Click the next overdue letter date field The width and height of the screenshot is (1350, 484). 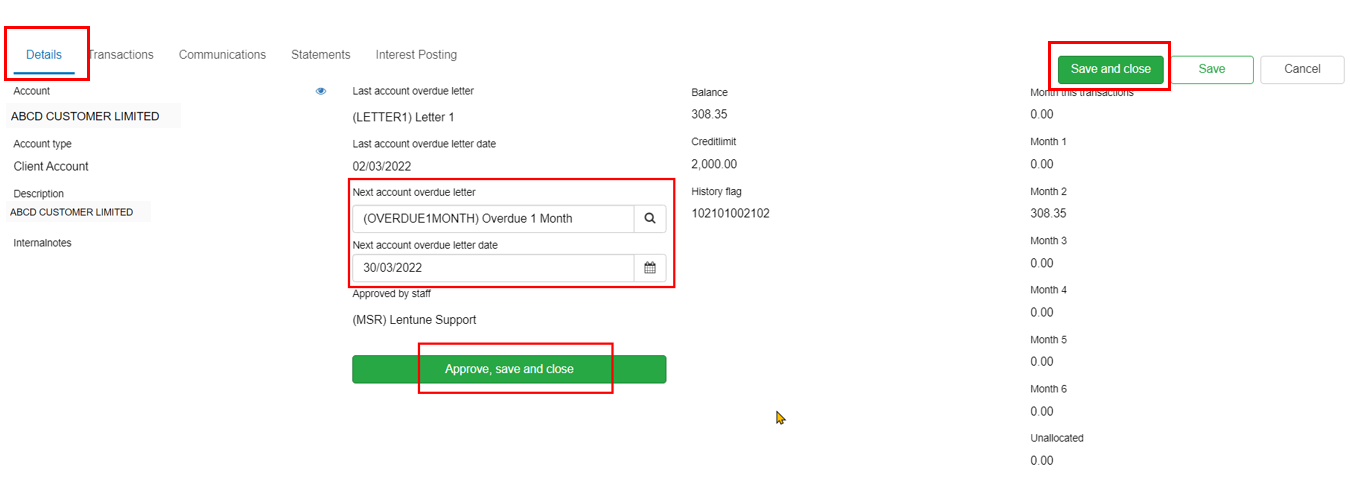pos(493,268)
